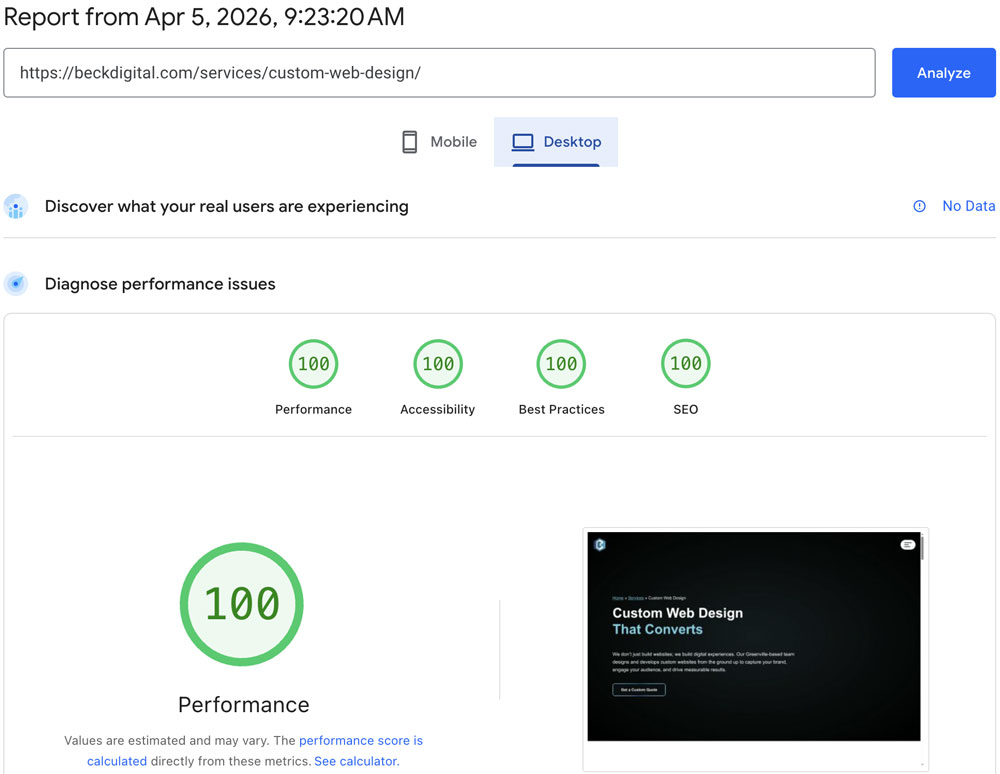Click inside the URL input field
1000x774 pixels.
click(440, 72)
